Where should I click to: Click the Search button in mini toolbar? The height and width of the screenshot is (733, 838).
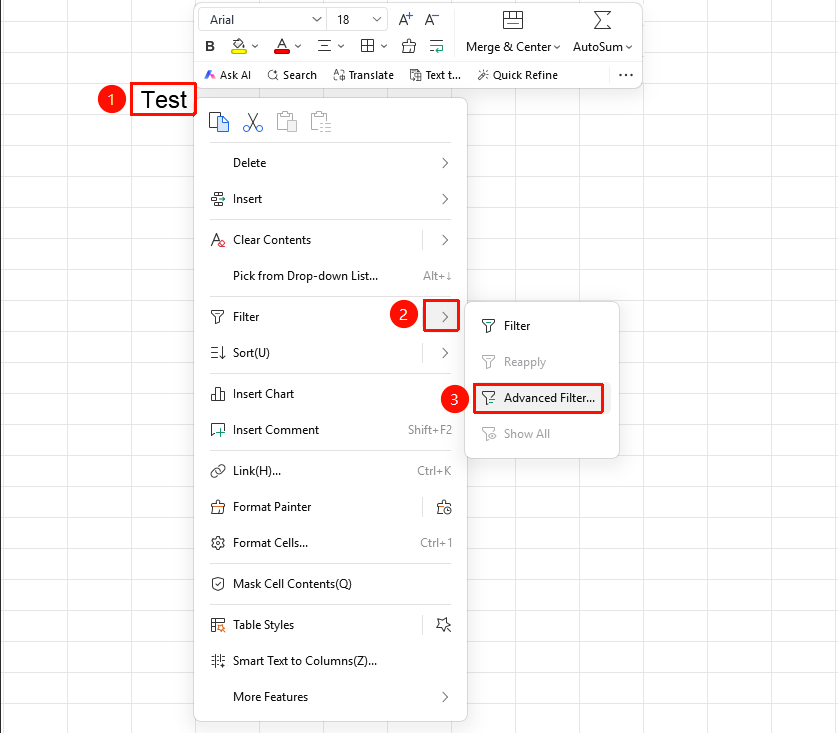(x=292, y=75)
